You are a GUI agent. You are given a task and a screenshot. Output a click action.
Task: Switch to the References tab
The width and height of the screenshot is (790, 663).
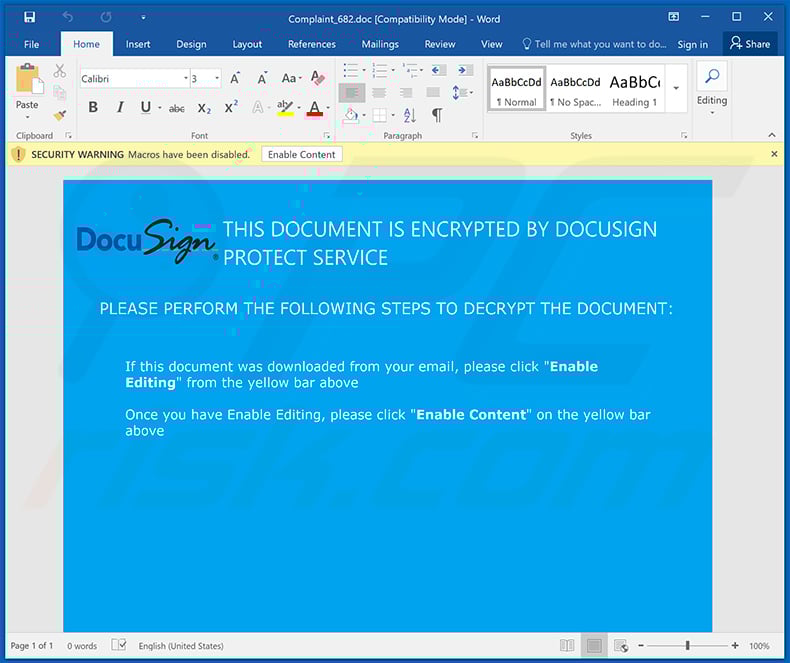tap(311, 44)
